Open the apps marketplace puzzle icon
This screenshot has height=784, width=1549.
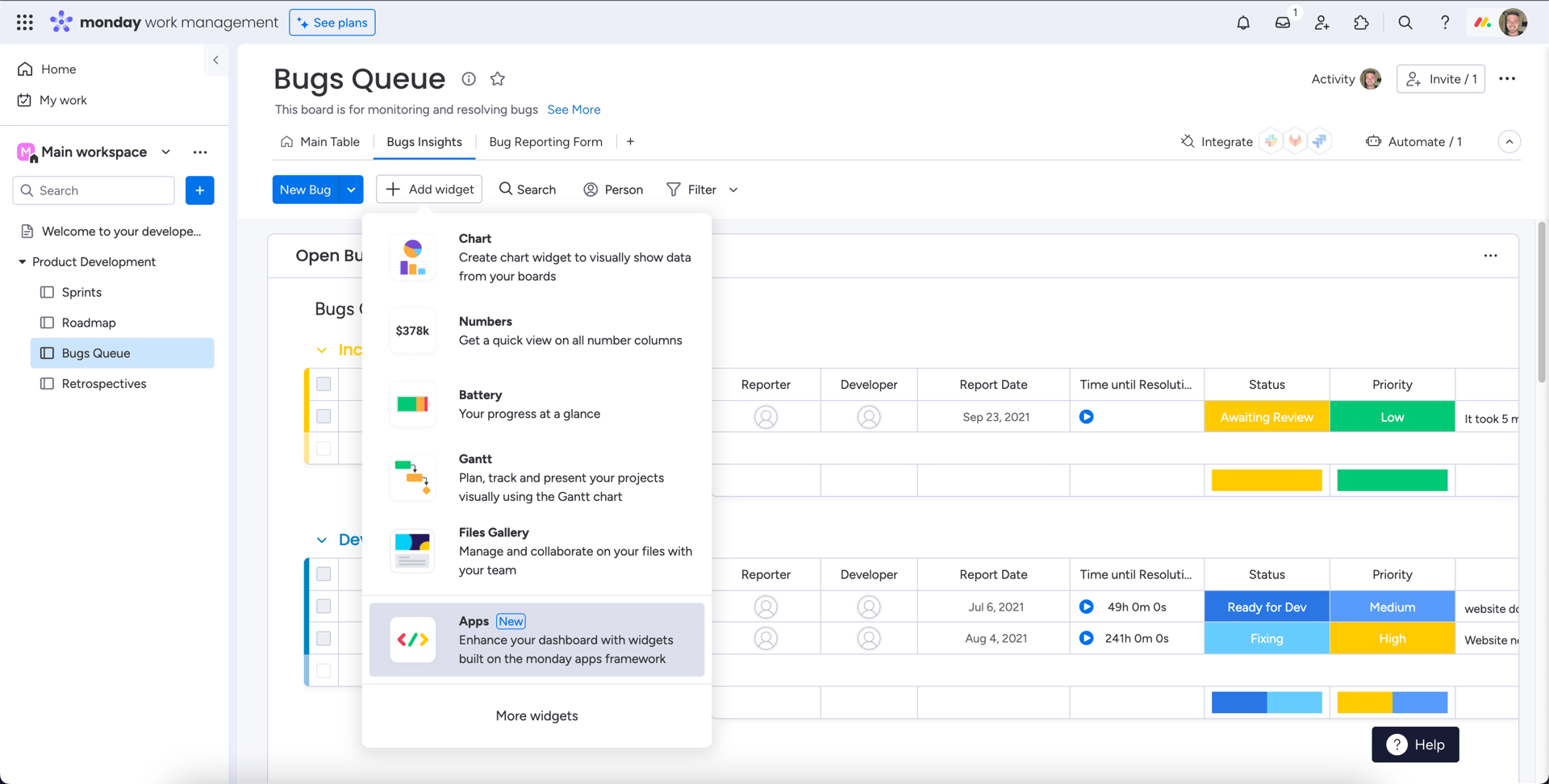tap(1361, 23)
